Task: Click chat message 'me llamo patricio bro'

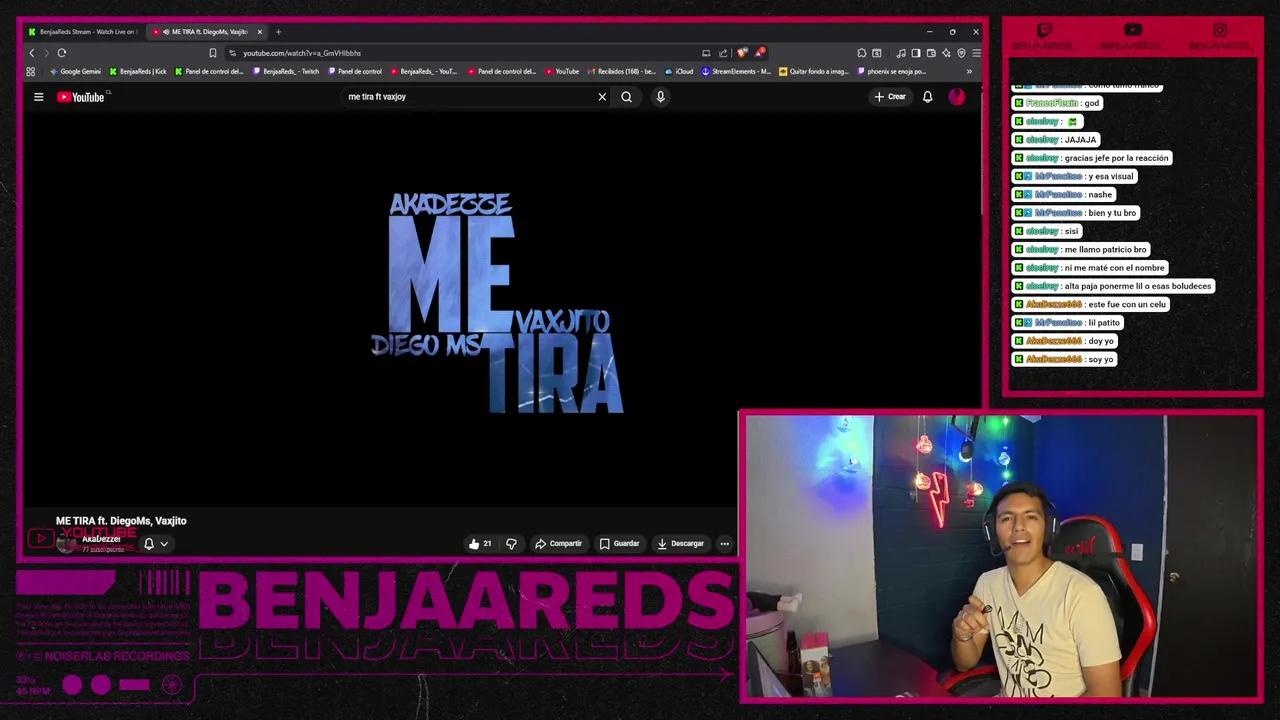Action: (x=1080, y=249)
